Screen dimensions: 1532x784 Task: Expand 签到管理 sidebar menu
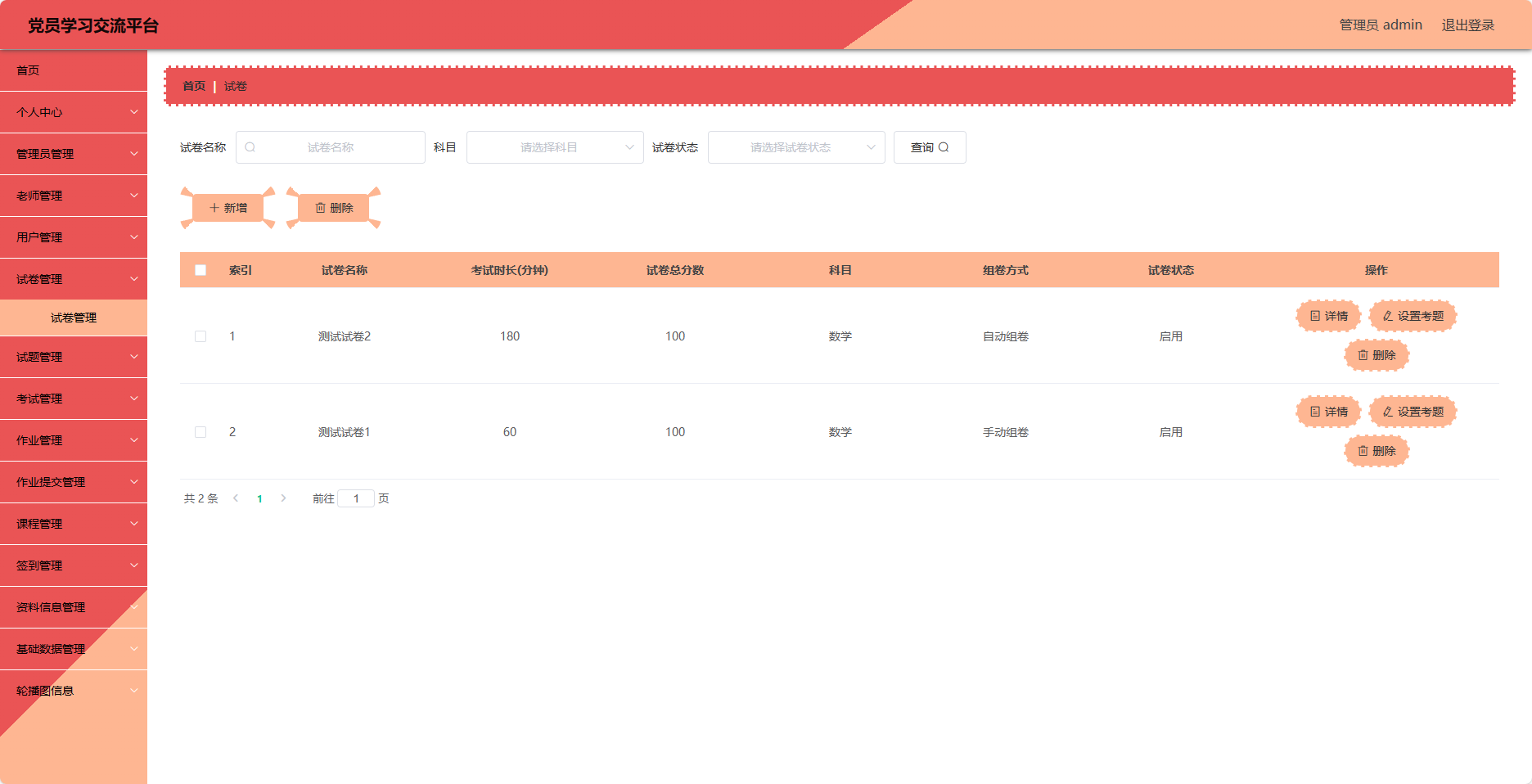tap(74, 565)
